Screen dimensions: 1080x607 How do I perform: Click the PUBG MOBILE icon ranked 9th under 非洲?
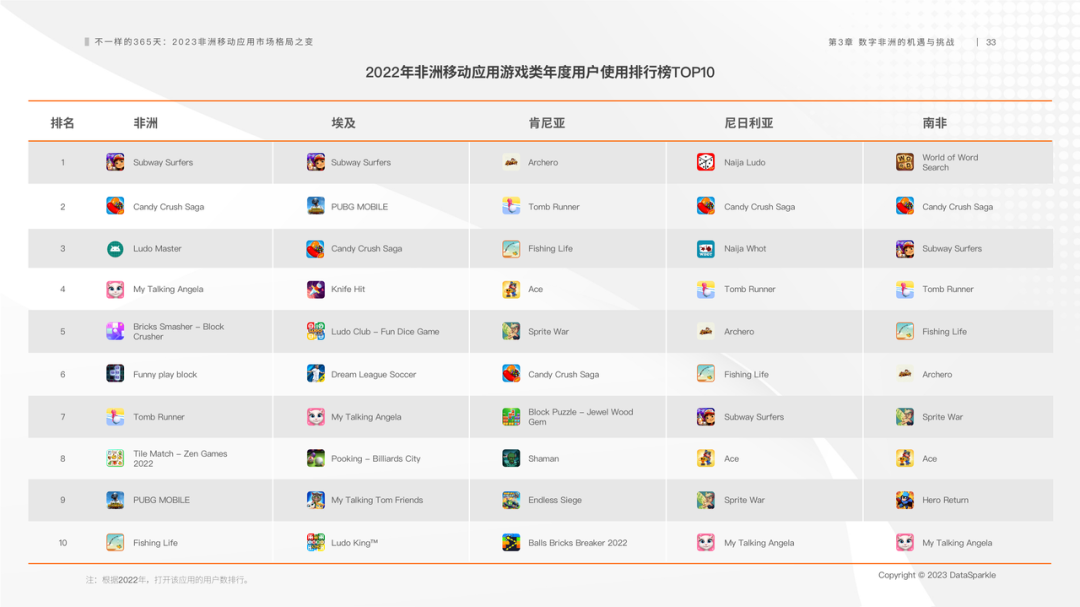click(114, 500)
